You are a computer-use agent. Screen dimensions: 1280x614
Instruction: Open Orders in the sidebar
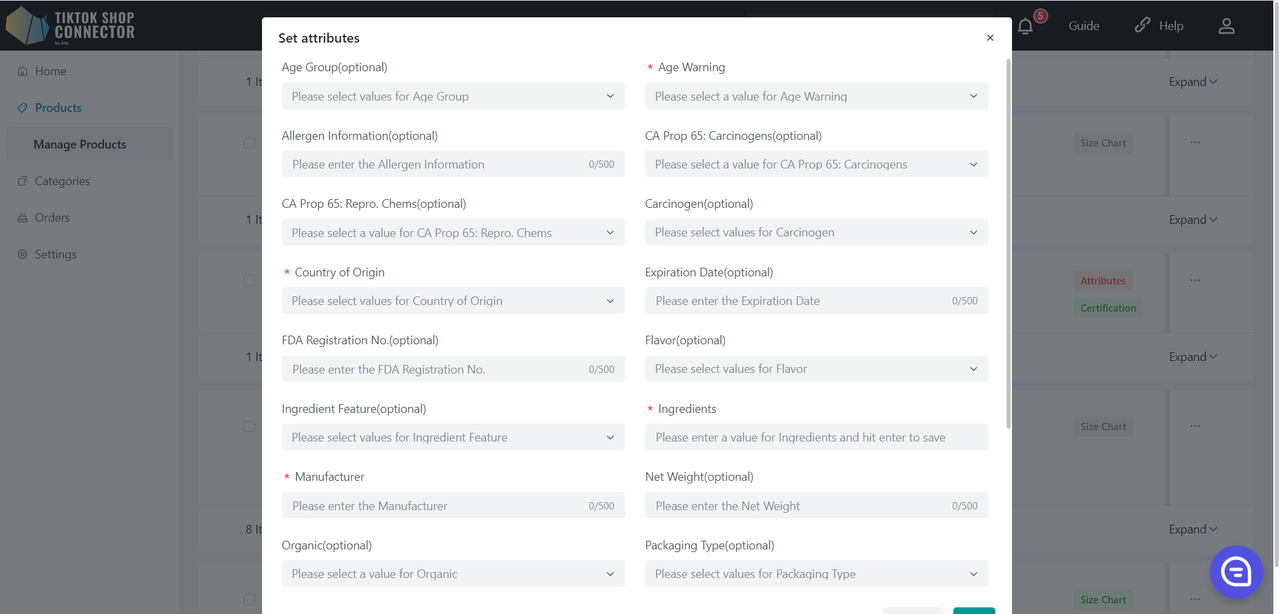click(52, 218)
